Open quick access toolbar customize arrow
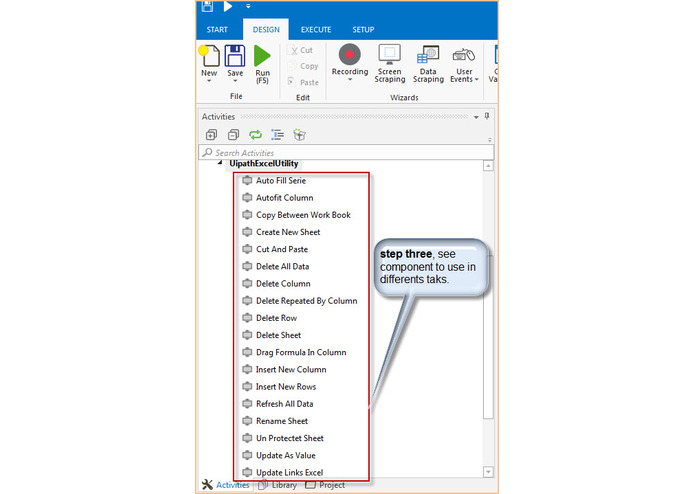Image resolution: width=695 pixels, height=494 pixels. coord(248,6)
